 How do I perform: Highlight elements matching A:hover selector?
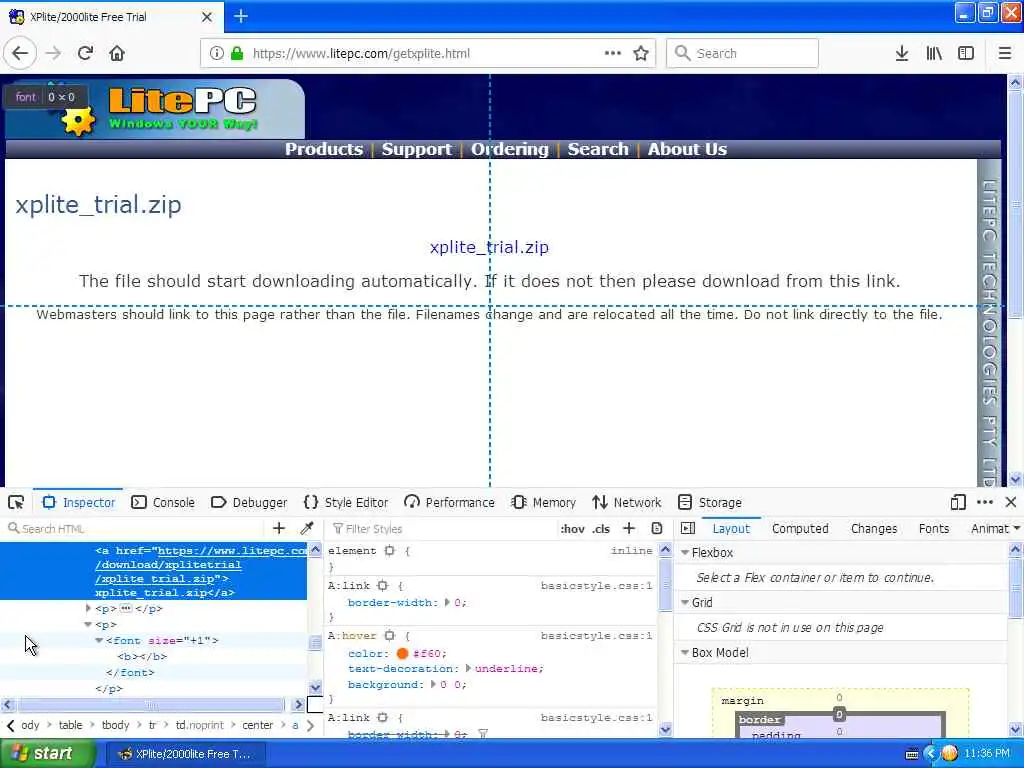pos(390,635)
